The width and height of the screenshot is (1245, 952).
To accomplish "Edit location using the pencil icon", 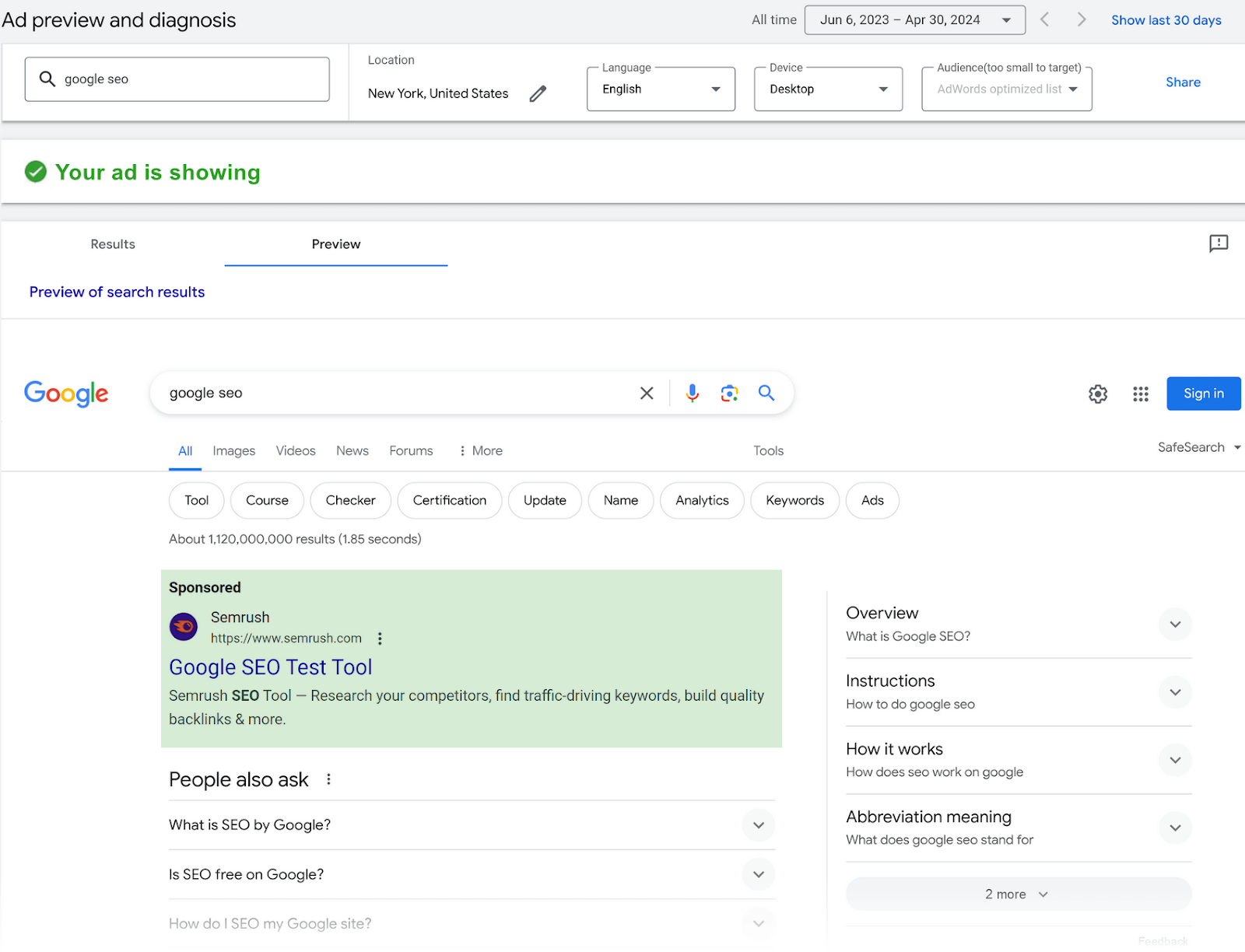I will point(538,93).
